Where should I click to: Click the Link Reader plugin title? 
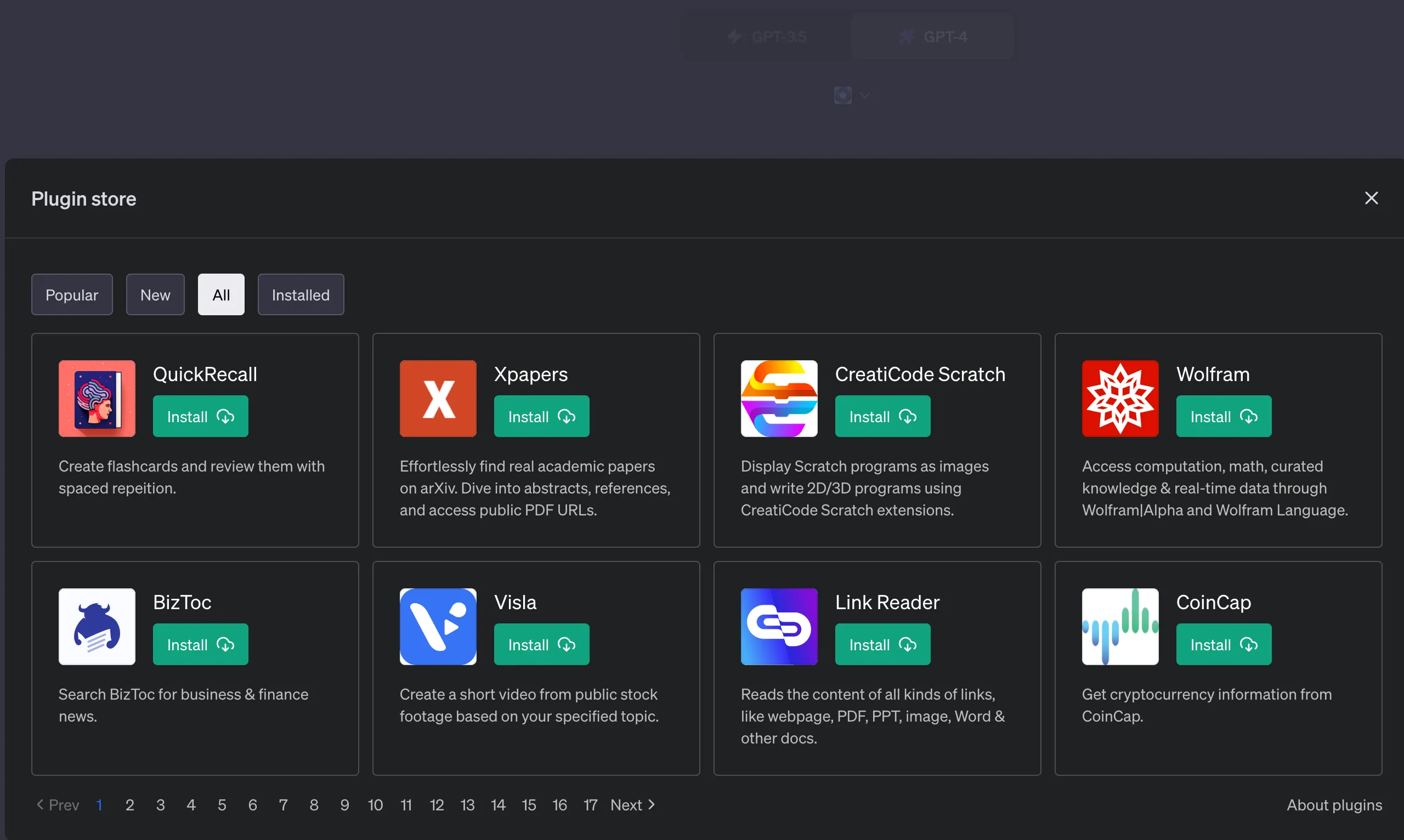[887, 602]
